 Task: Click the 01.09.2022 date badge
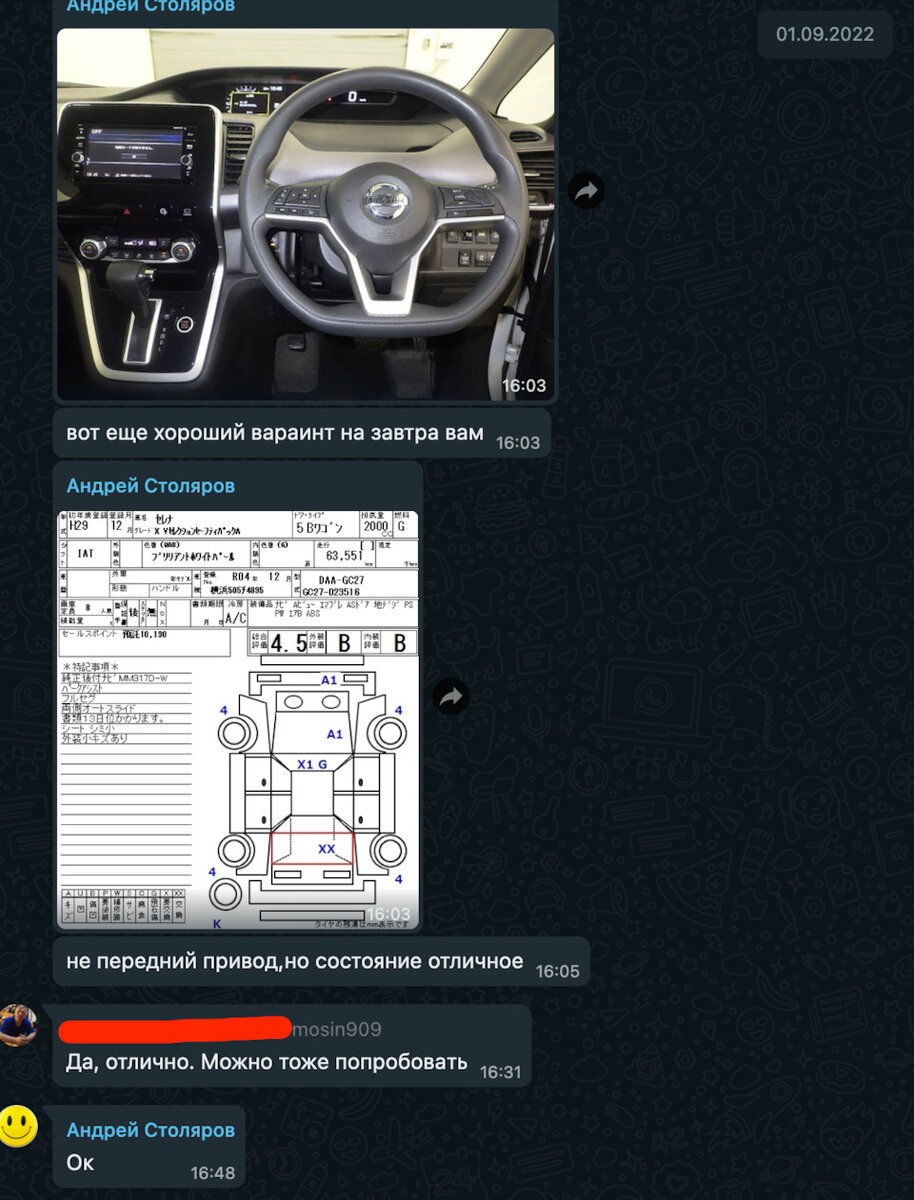pos(825,34)
